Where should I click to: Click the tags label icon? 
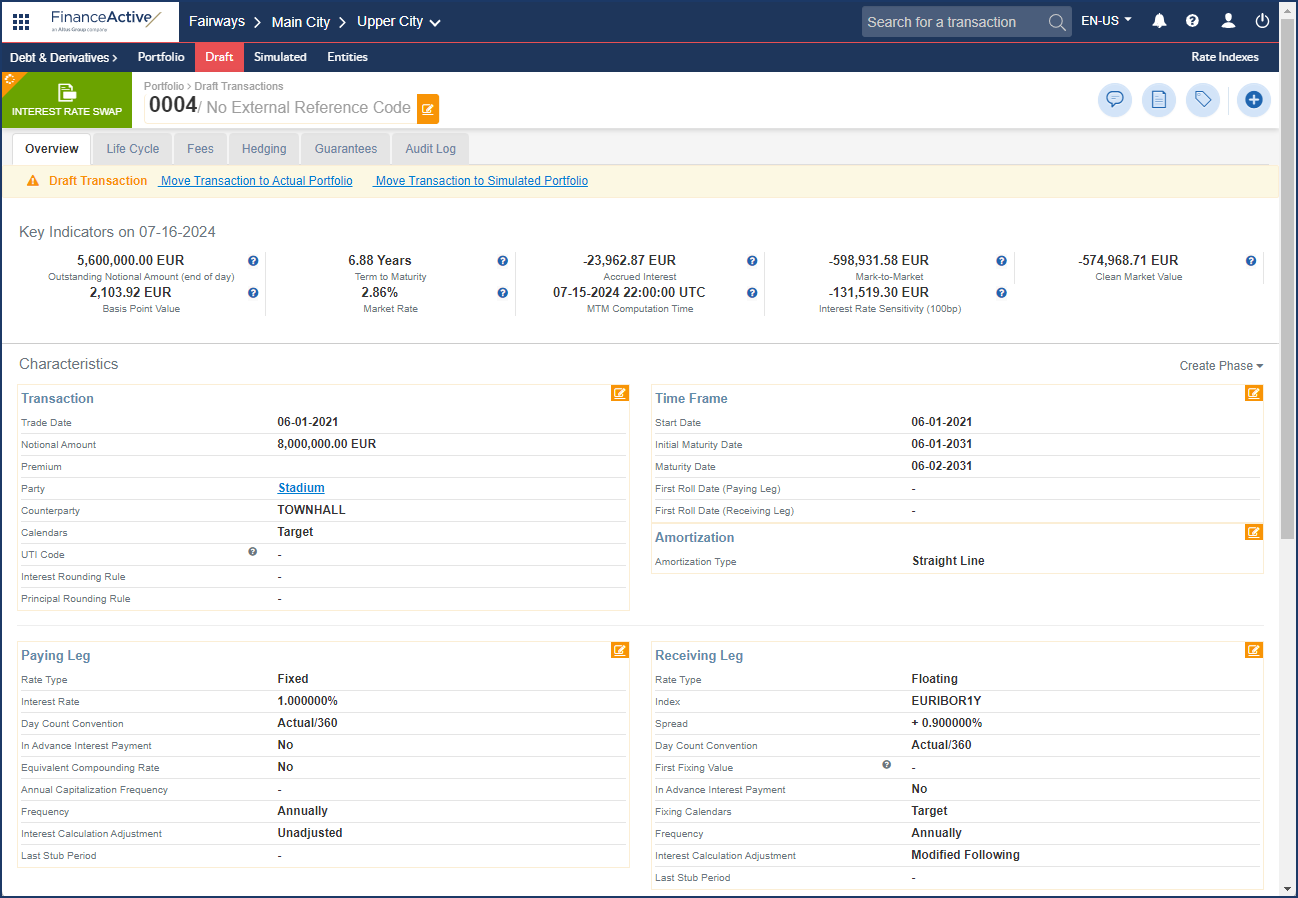[1203, 100]
